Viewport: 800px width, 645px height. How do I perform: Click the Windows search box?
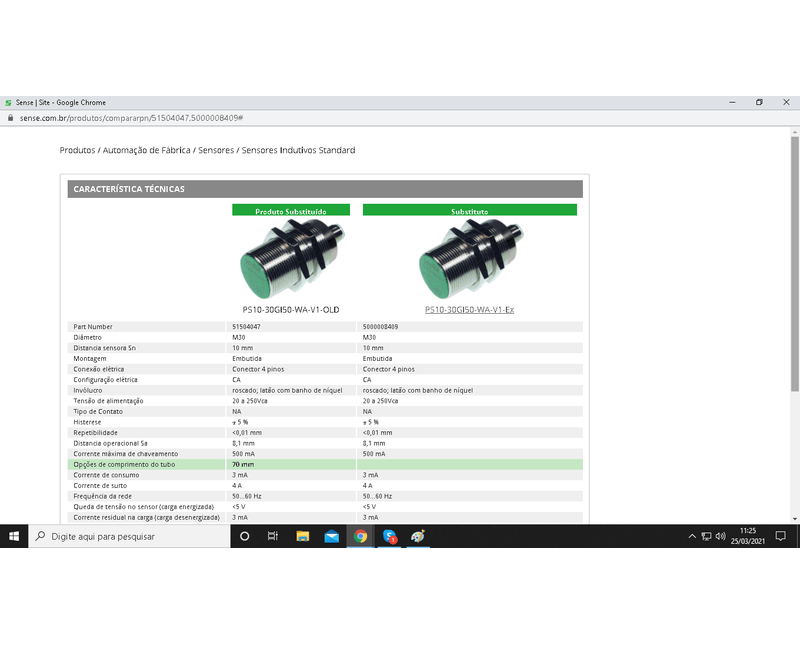tap(130, 536)
